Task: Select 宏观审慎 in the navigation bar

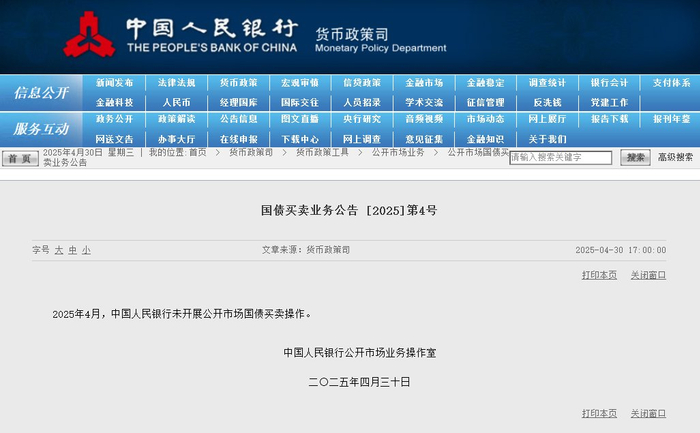Action: tap(300, 83)
